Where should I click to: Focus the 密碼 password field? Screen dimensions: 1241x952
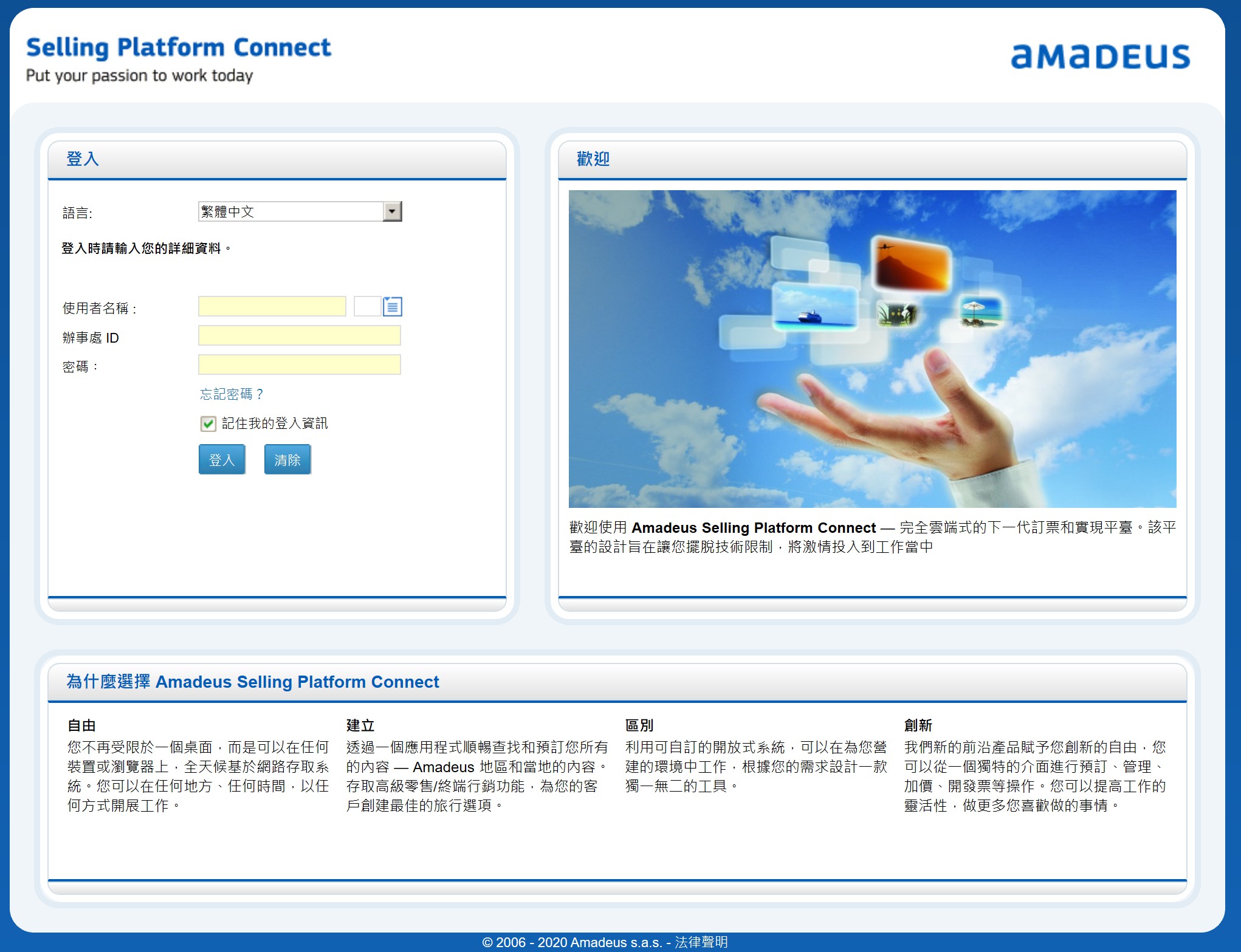click(x=300, y=365)
